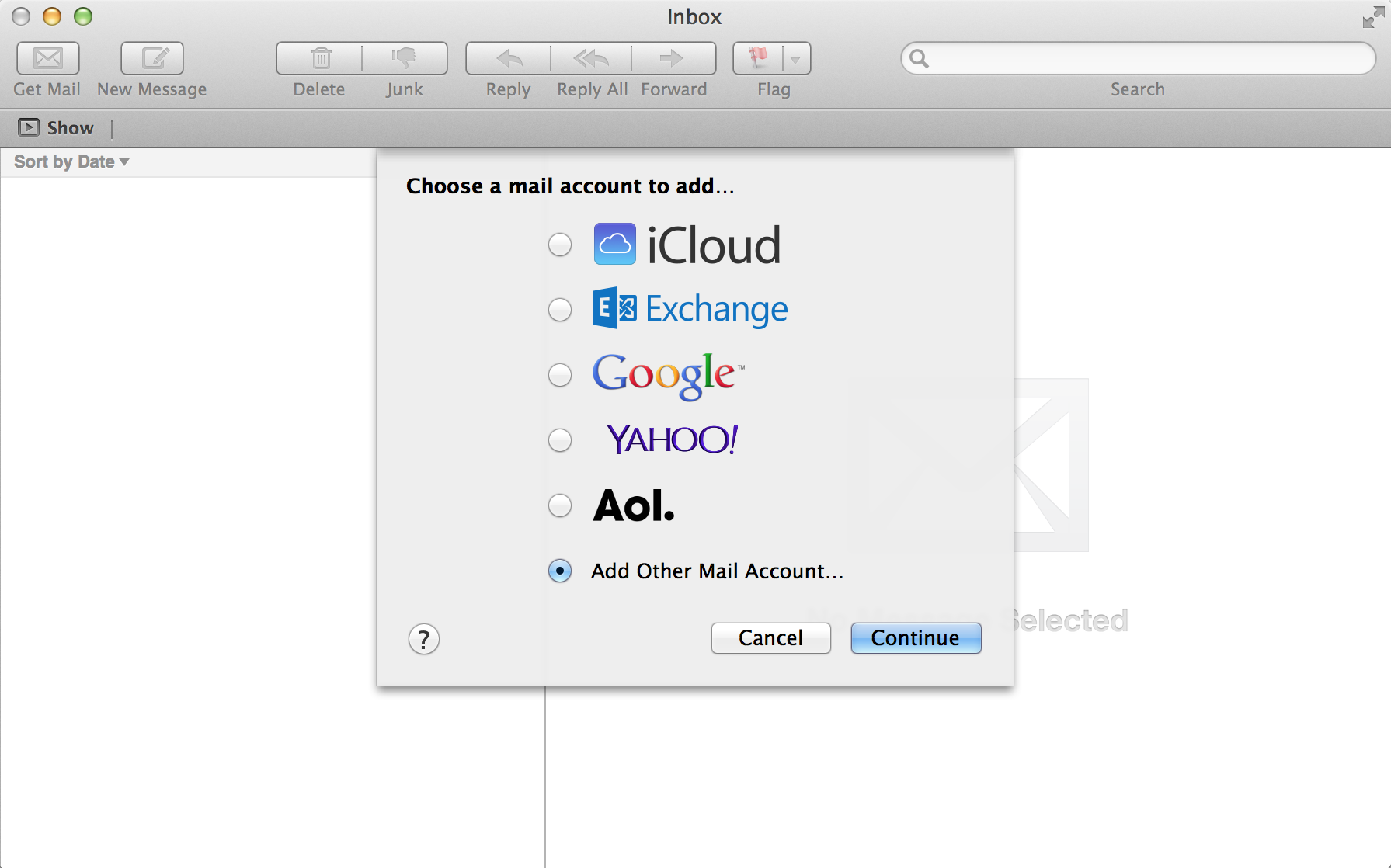Screen dimensions: 1391x868
Task: Click the red Flag icon
Action: coord(758,58)
